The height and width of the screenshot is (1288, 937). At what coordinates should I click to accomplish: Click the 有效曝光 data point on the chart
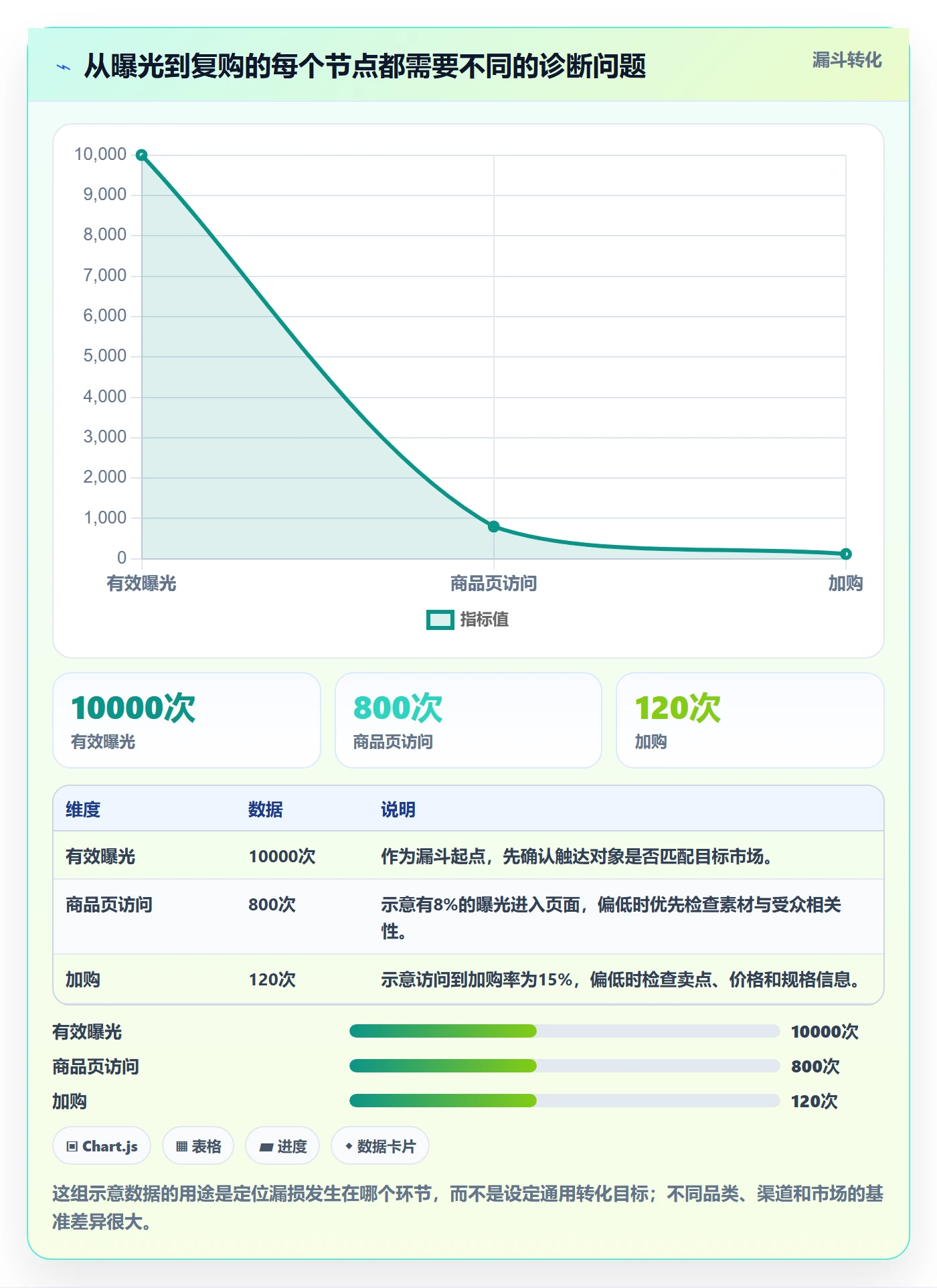point(142,155)
